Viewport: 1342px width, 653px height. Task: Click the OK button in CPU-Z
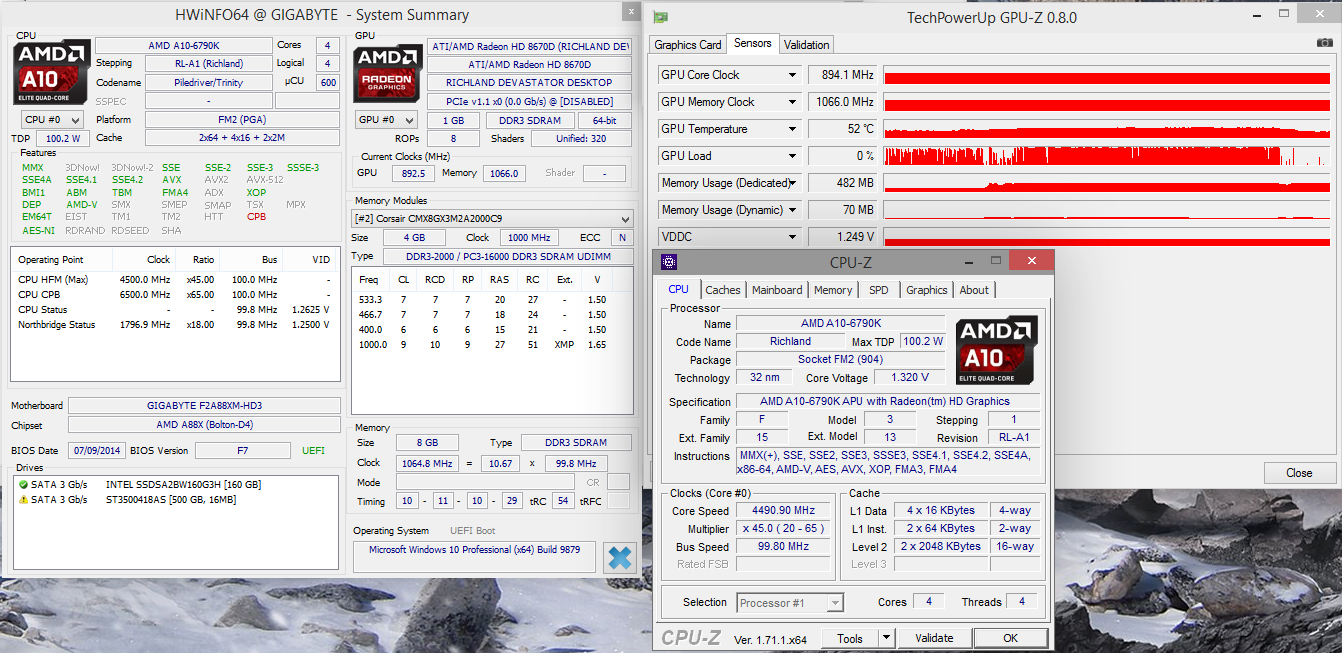tap(1010, 638)
